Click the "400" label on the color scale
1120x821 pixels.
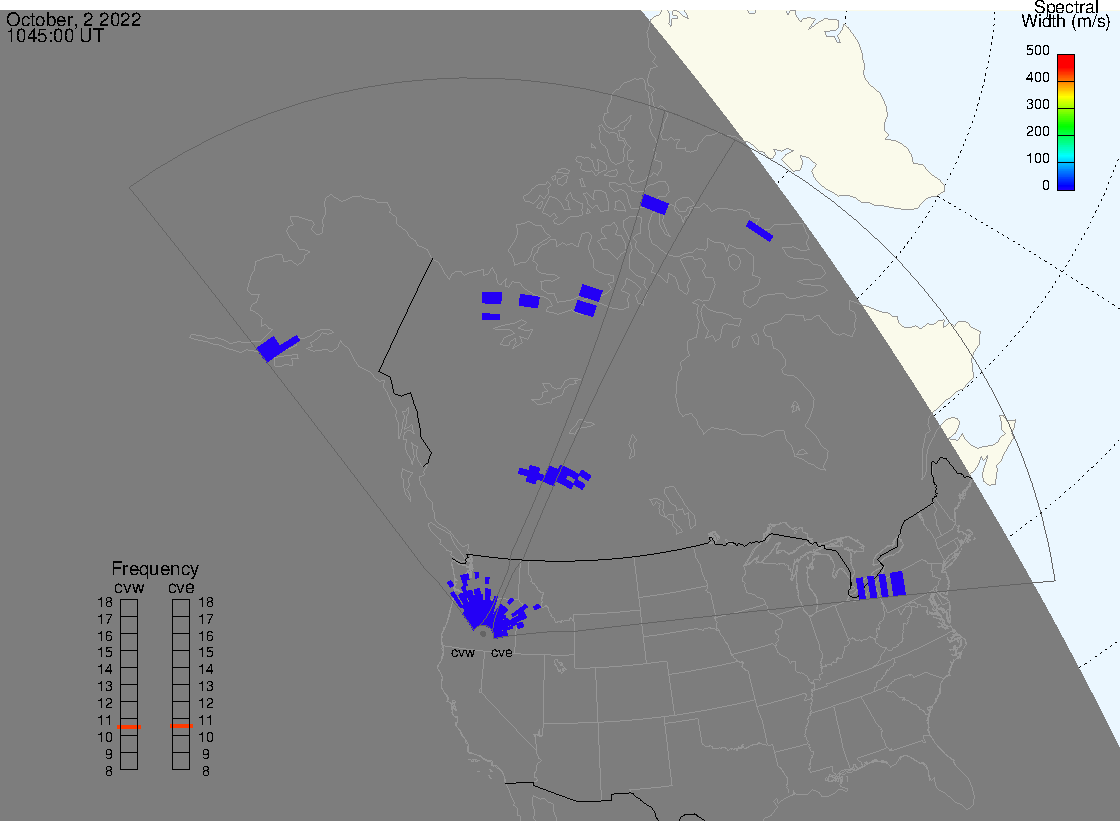(1037, 77)
